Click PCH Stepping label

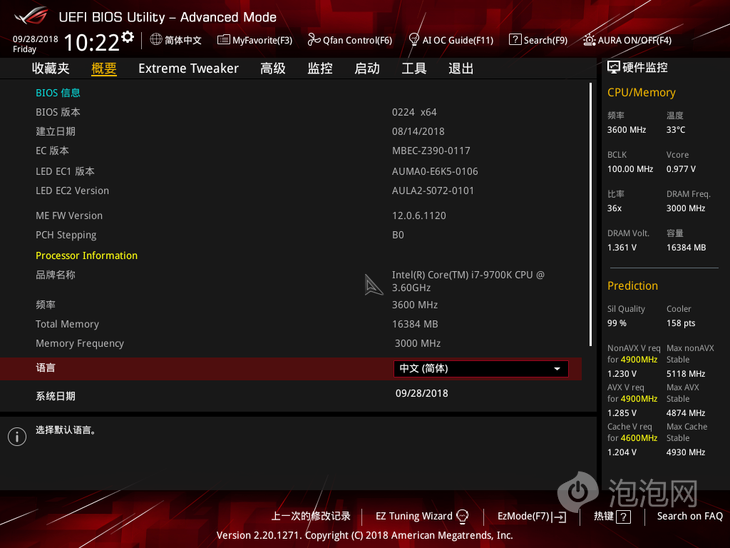point(66,235)
